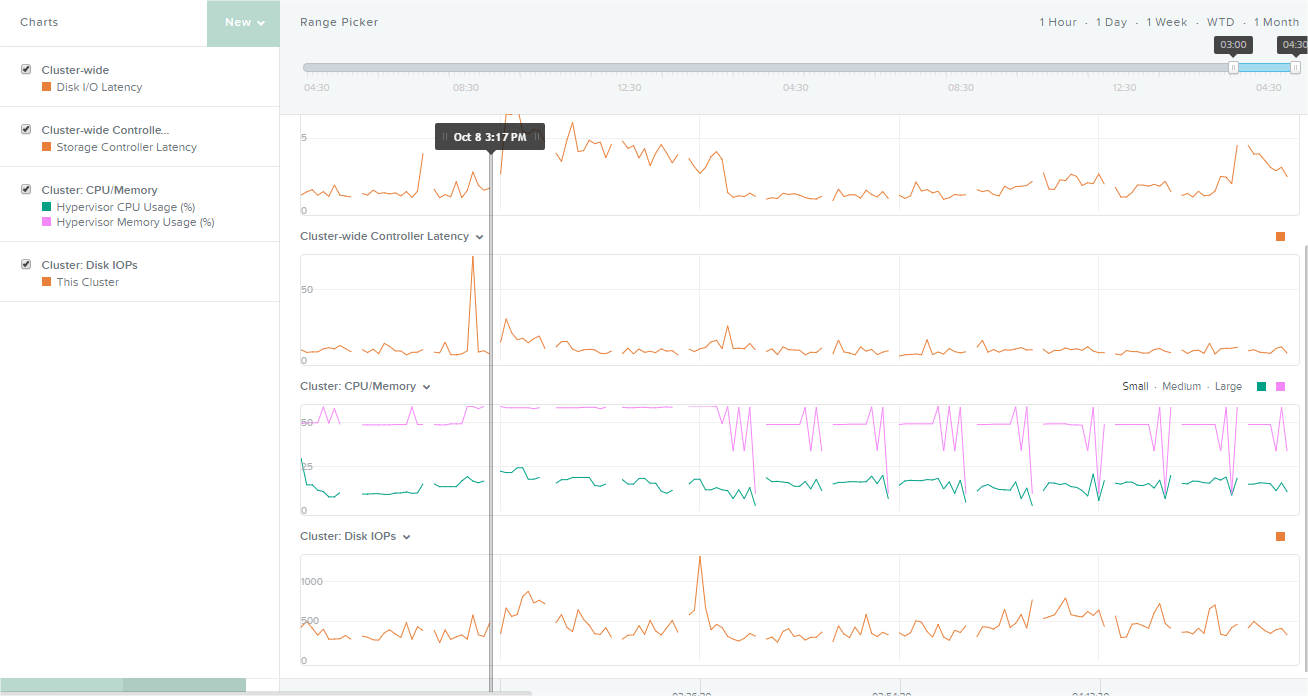The width and height of the screenshot is (1308, 696).
Task: Select the 1 Month range
Action: [x=1276, y=22]
